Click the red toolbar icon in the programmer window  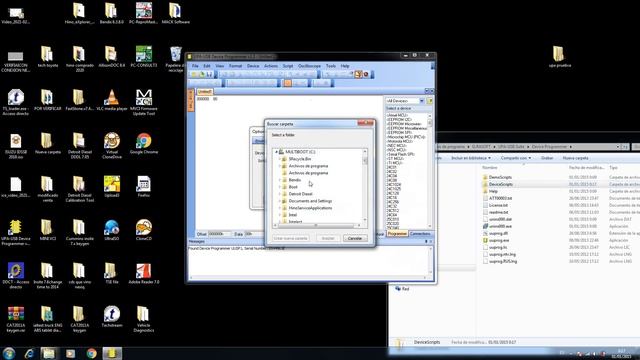(366, 74)
